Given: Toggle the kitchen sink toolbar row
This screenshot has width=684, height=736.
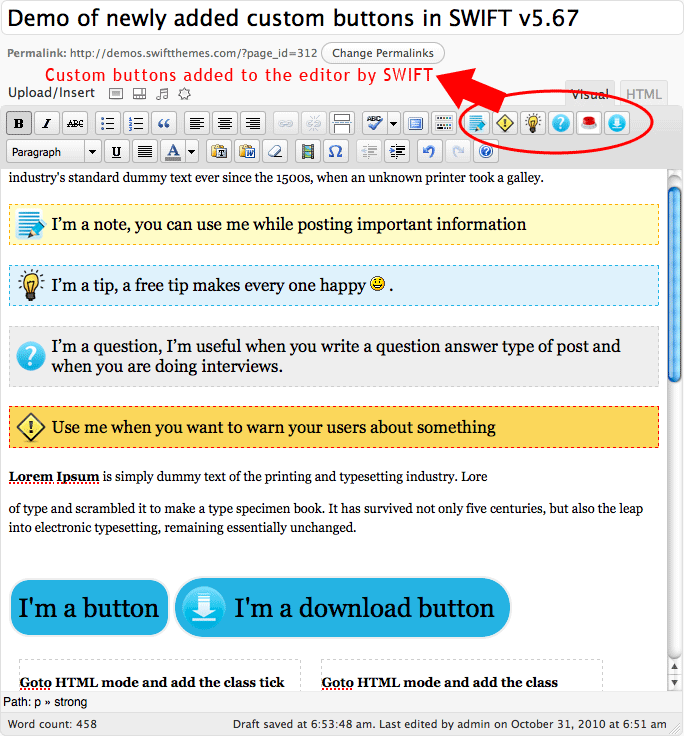Looking at the screenshot, I should [444, 123].
